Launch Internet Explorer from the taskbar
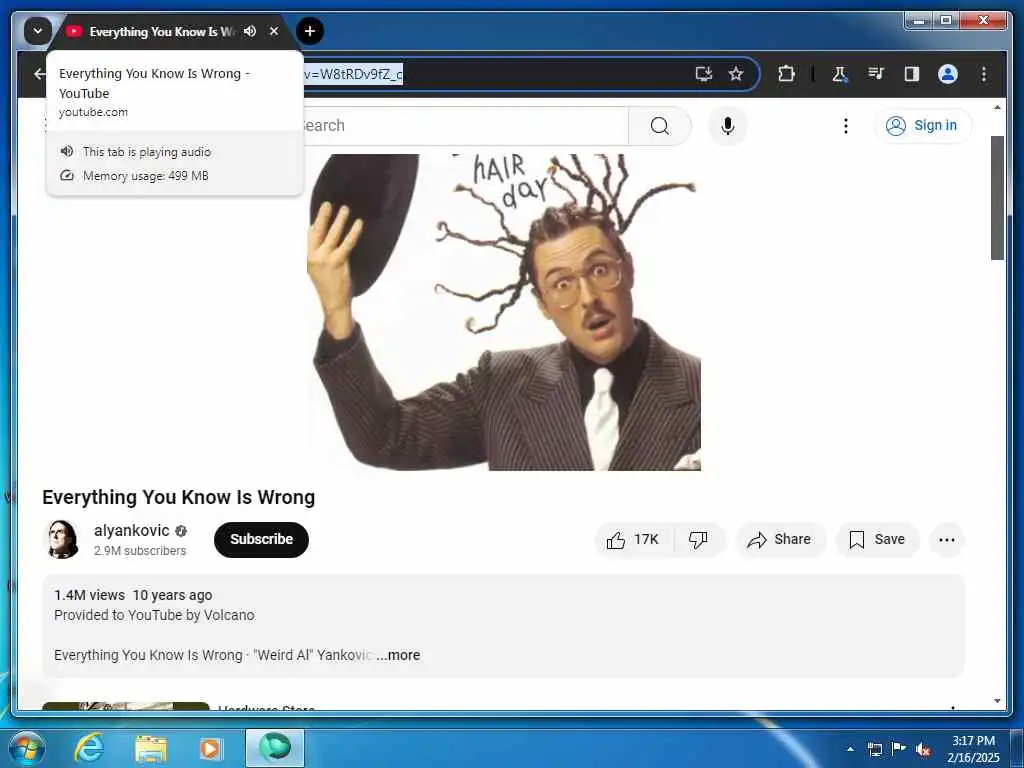The image size is (1024, 768). [89, 748]
